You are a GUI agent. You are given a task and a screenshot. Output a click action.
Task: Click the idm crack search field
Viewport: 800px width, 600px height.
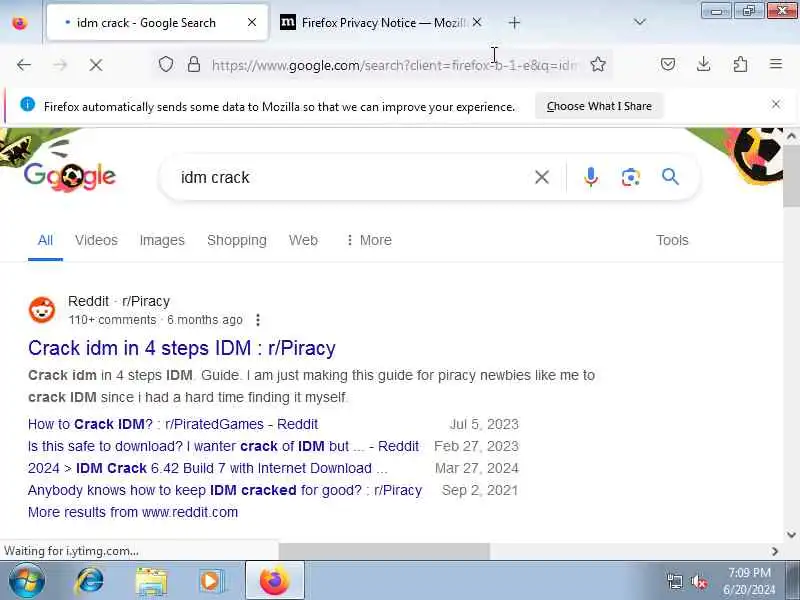(x=352, y=178)
